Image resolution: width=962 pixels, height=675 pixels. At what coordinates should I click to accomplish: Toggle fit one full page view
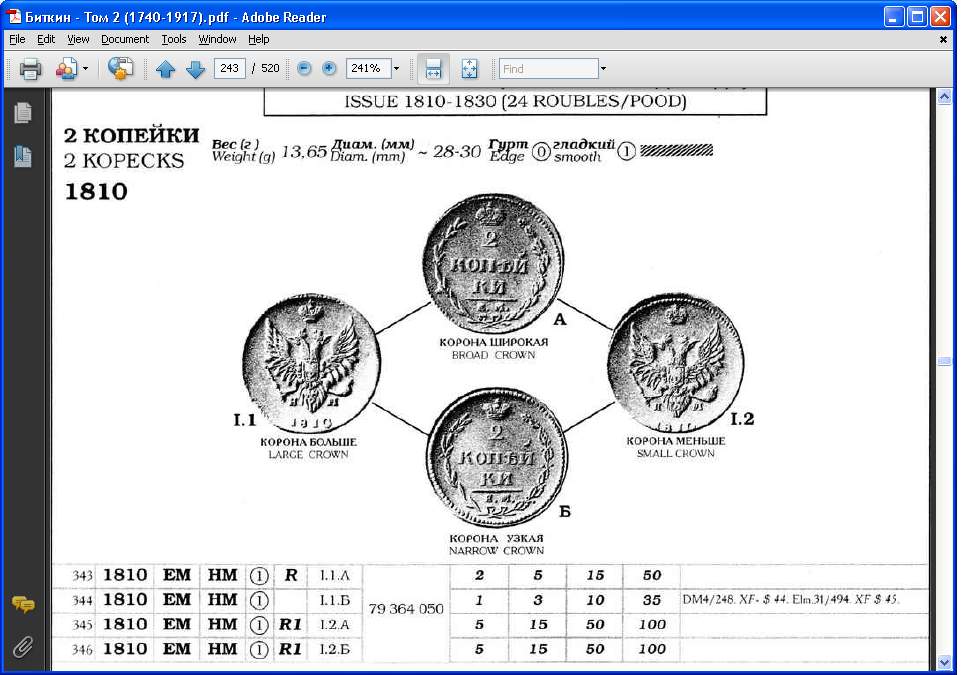point(469,69)
